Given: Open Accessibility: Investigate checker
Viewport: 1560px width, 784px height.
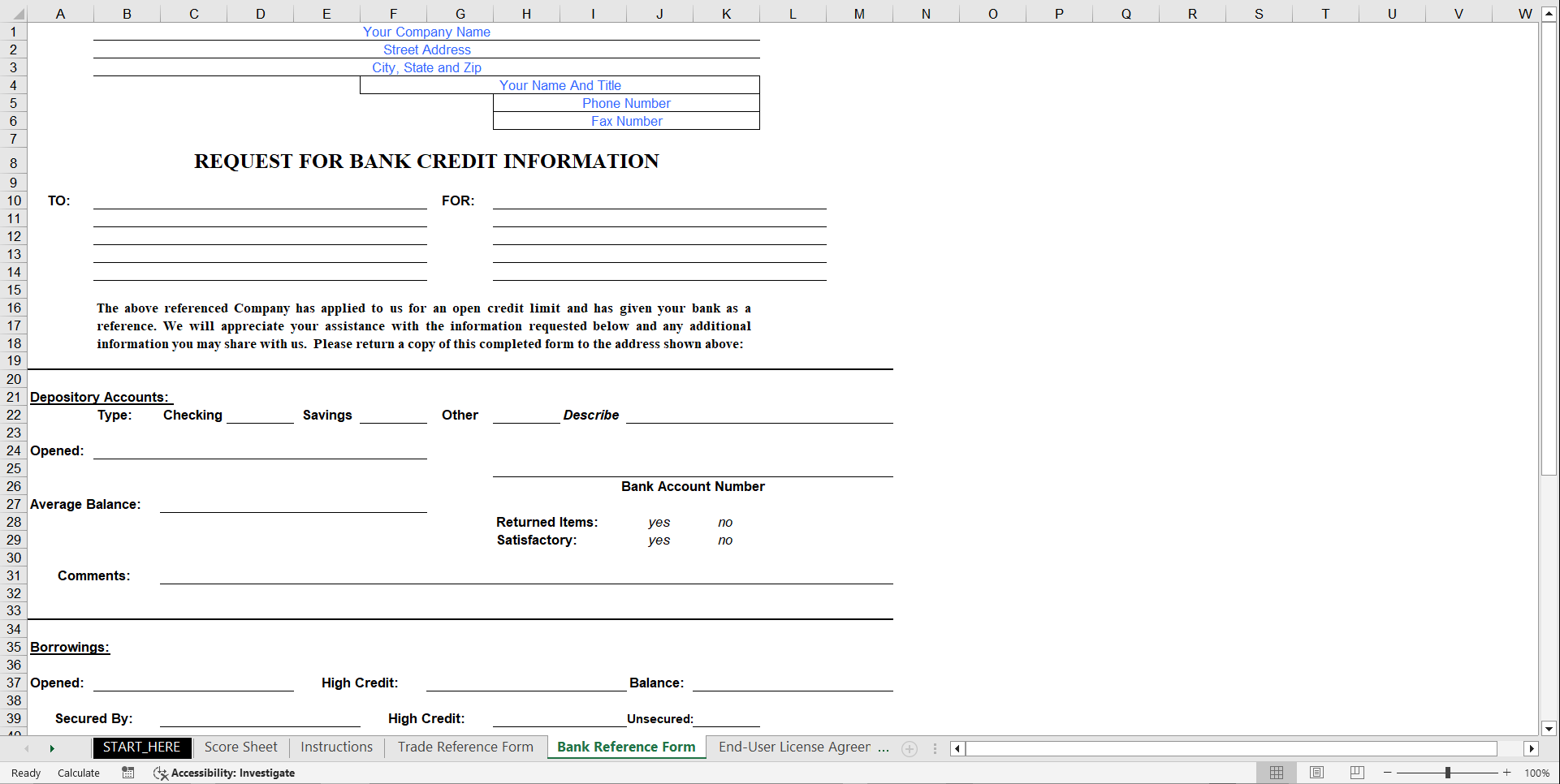Looking at the screenshot, I should [224, 773].
